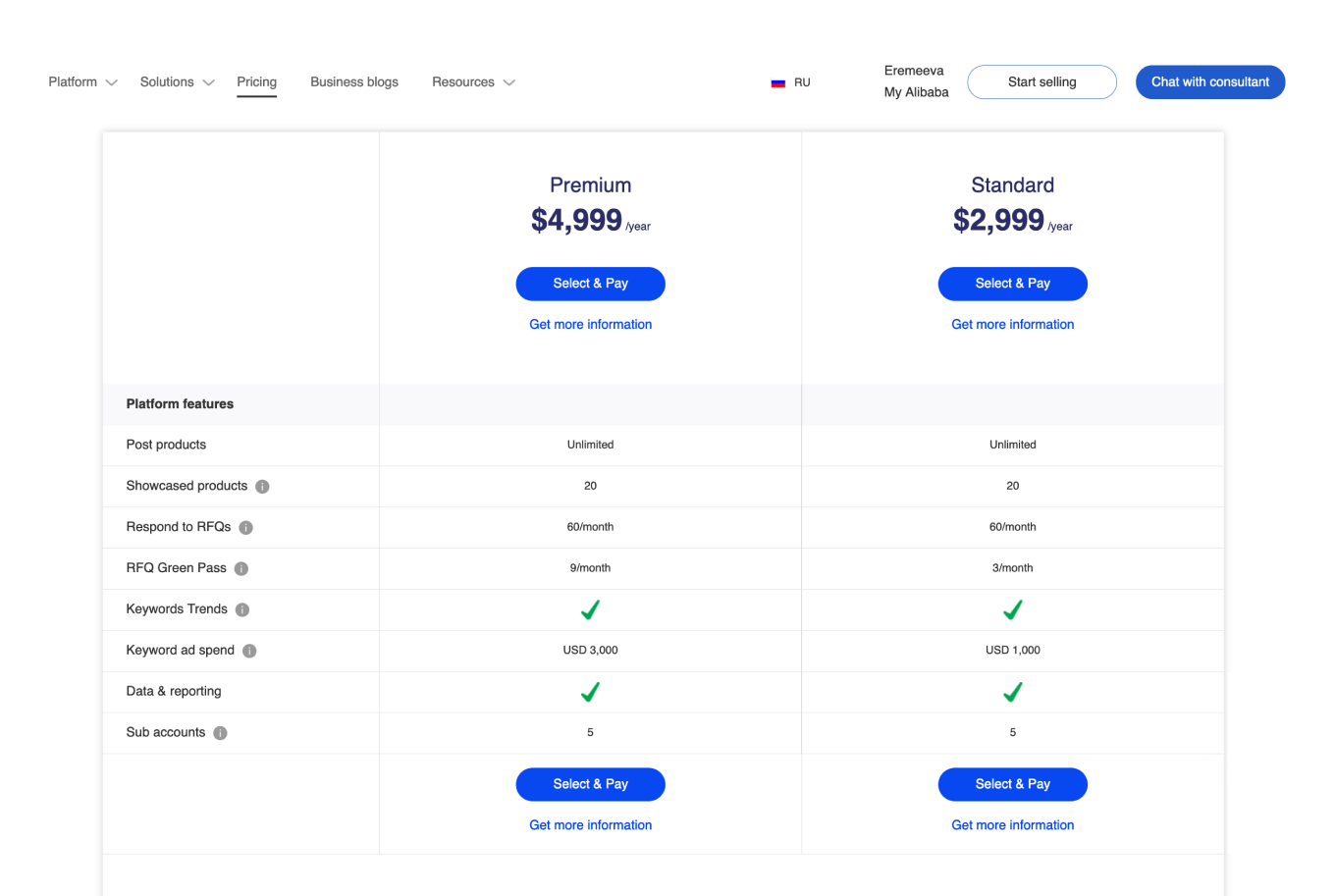This screenshot has height=896, width=1335.
Task: Open the Pricing tab
Action: pyautogui.click(x=256, y=82)
